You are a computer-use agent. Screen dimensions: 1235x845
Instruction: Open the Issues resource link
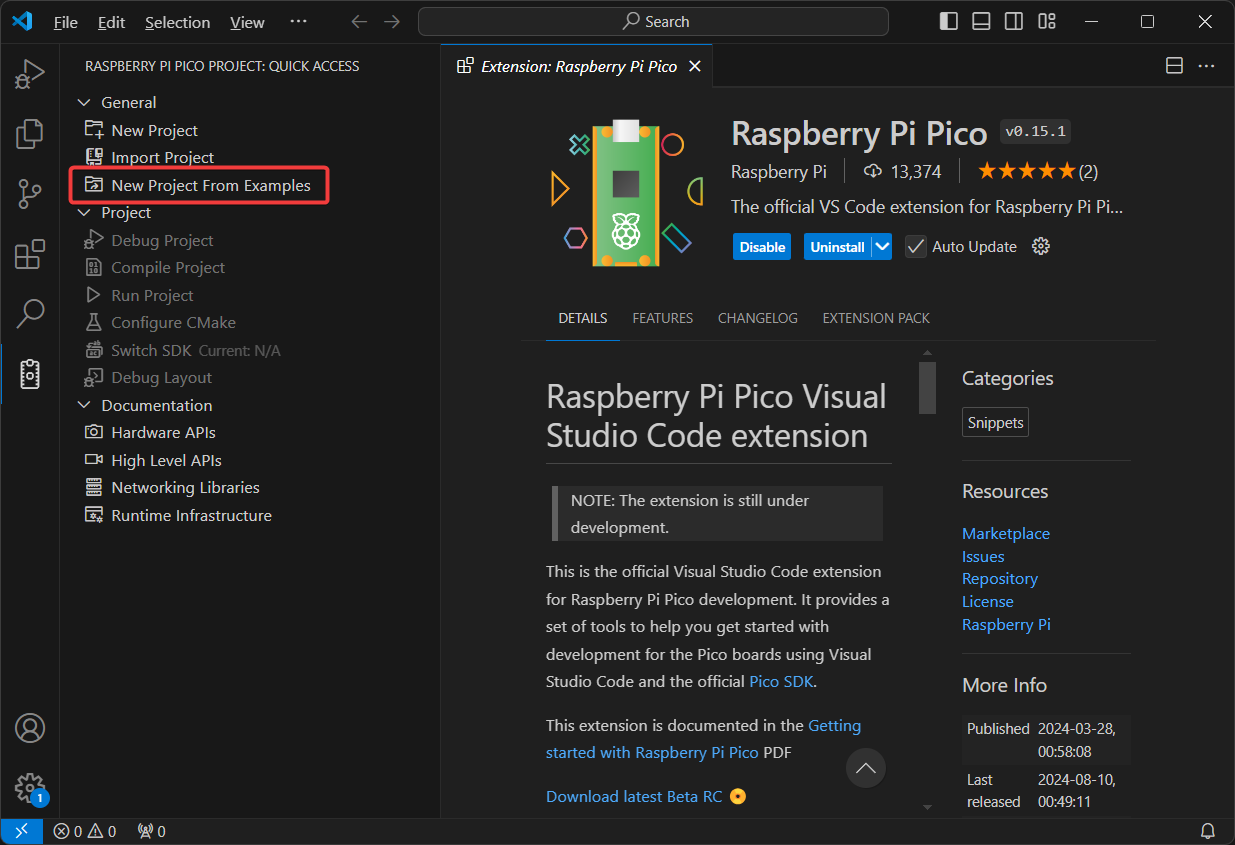983,557
